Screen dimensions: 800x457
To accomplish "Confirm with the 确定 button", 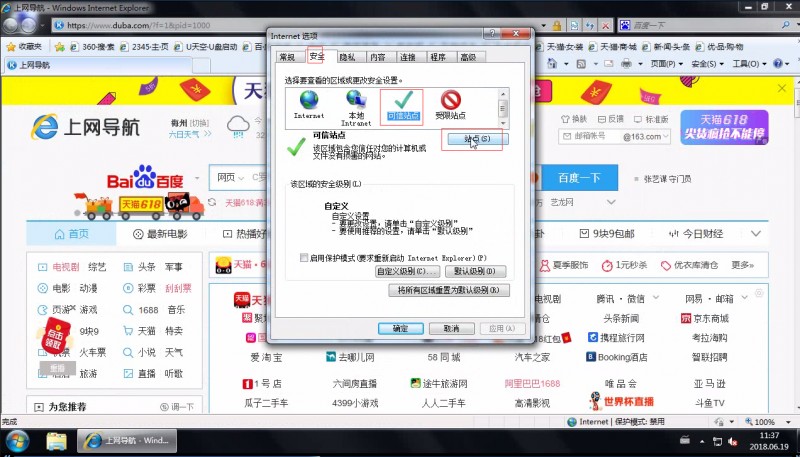I will click(401, 328).
